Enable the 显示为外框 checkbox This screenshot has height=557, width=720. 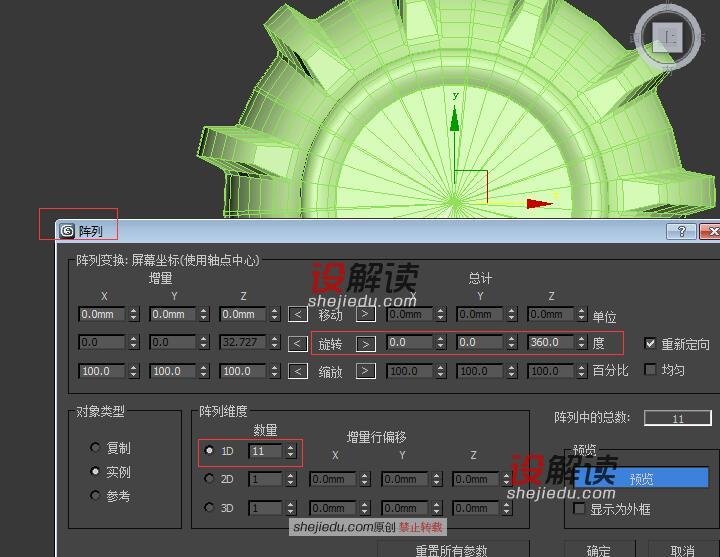tap(579, 509)
